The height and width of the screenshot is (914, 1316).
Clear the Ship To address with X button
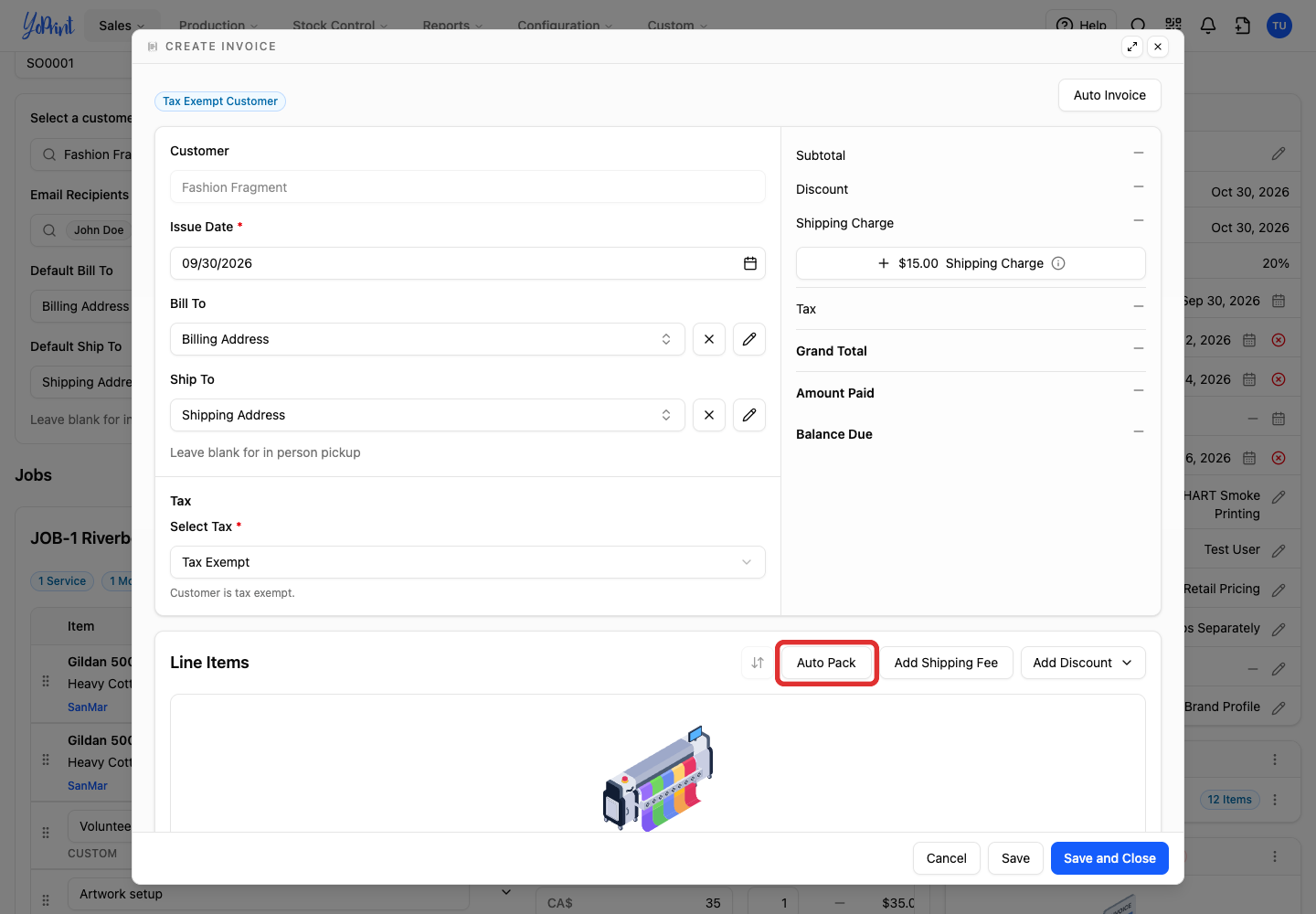[x=709, y=415]
